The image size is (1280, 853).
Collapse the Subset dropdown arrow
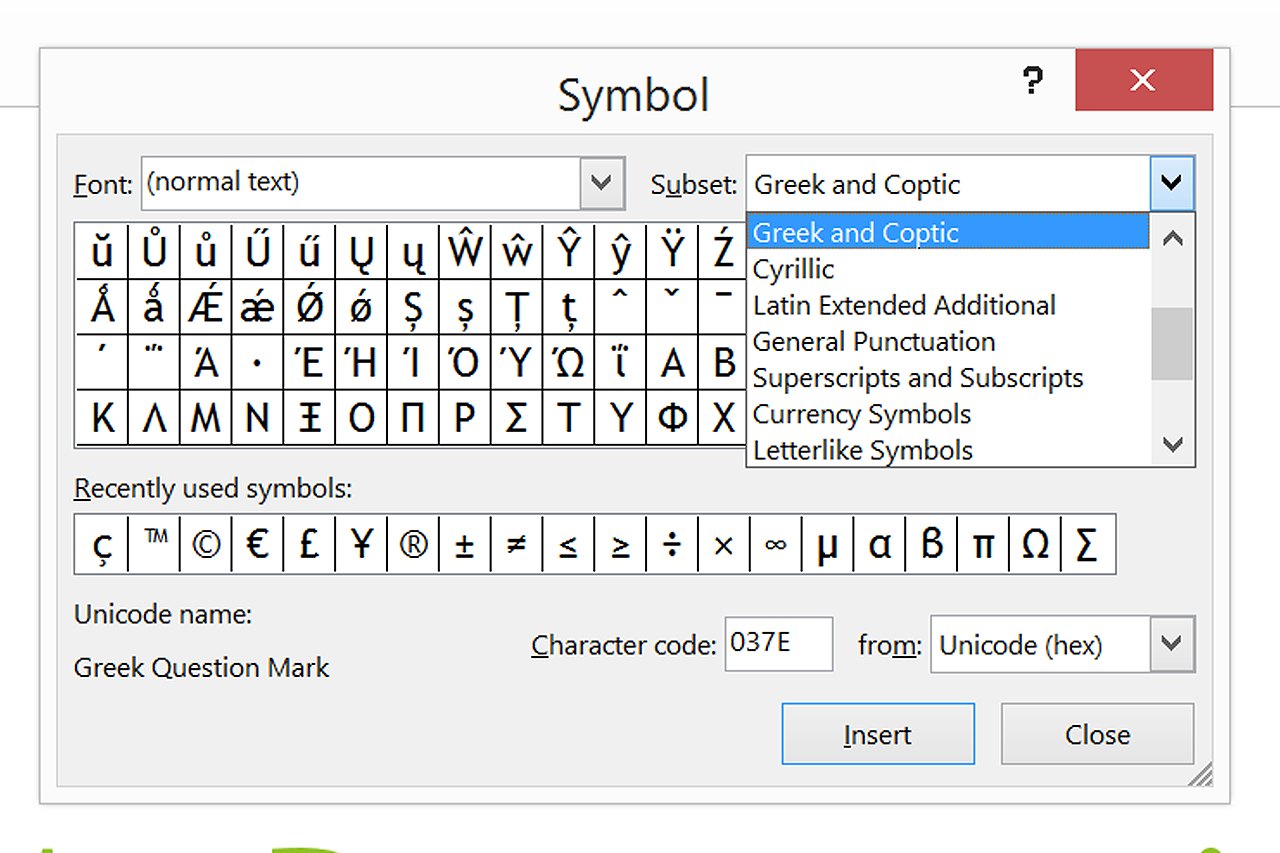click(1171, 183)
